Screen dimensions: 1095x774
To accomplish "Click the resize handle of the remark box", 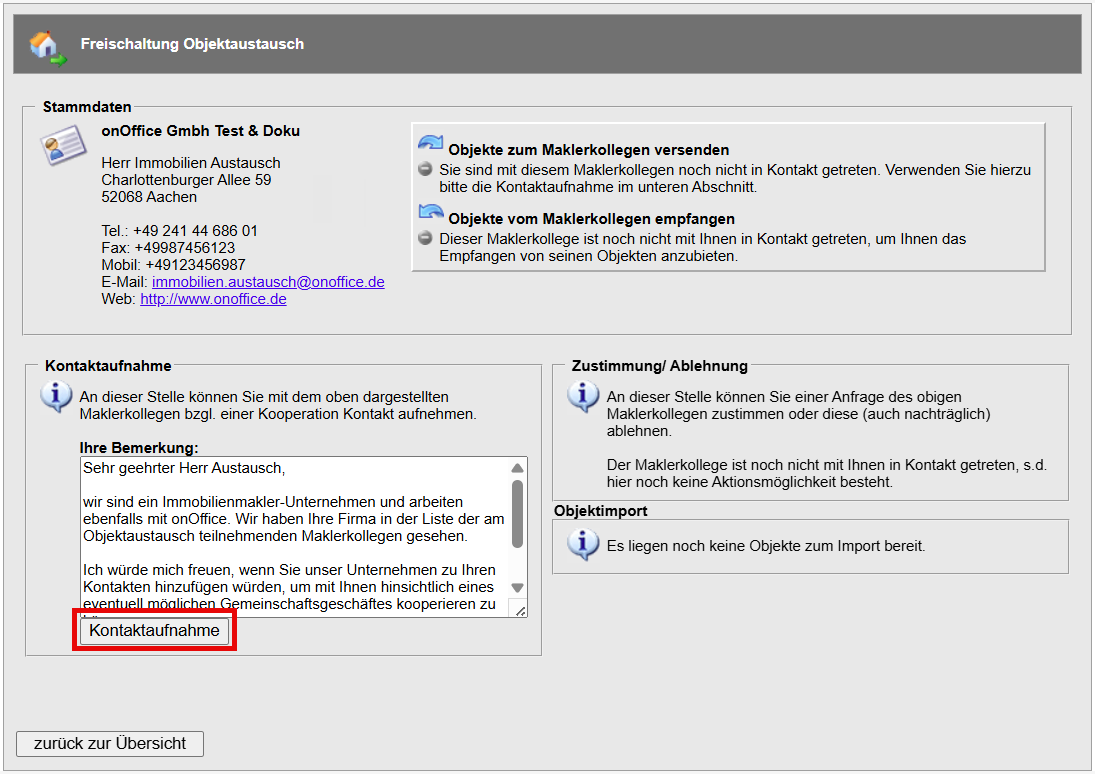I will click(518, 609).
